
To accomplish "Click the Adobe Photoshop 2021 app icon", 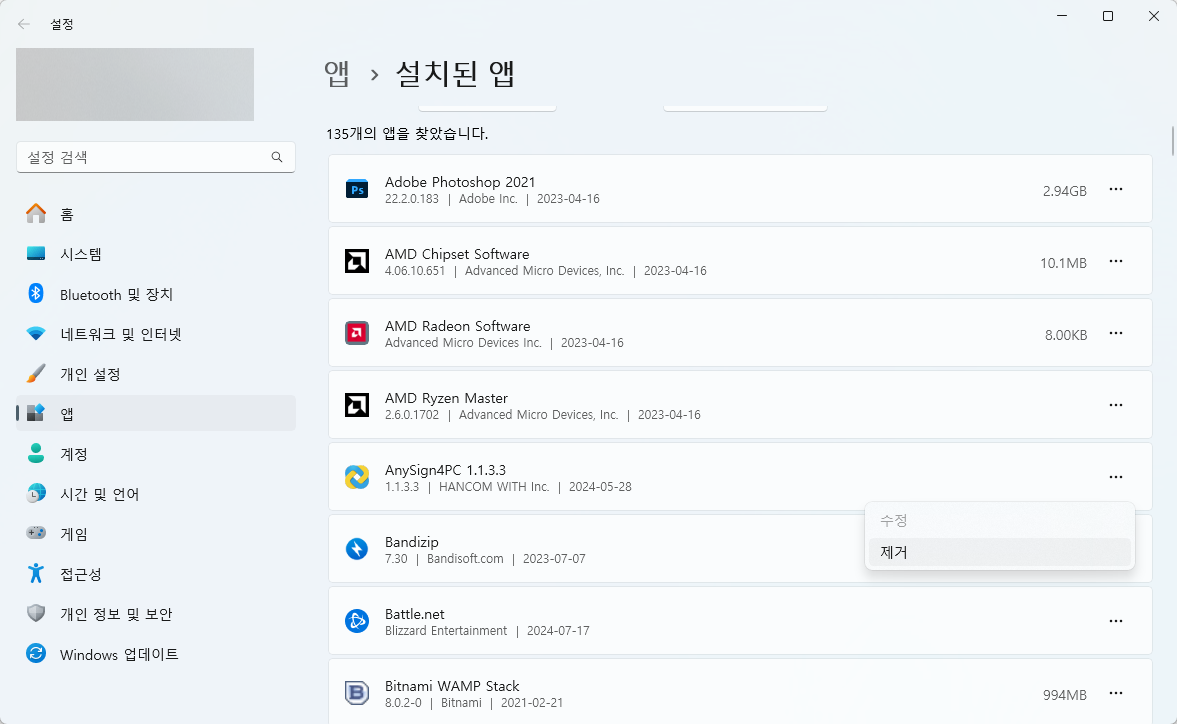I will (357, 190).
